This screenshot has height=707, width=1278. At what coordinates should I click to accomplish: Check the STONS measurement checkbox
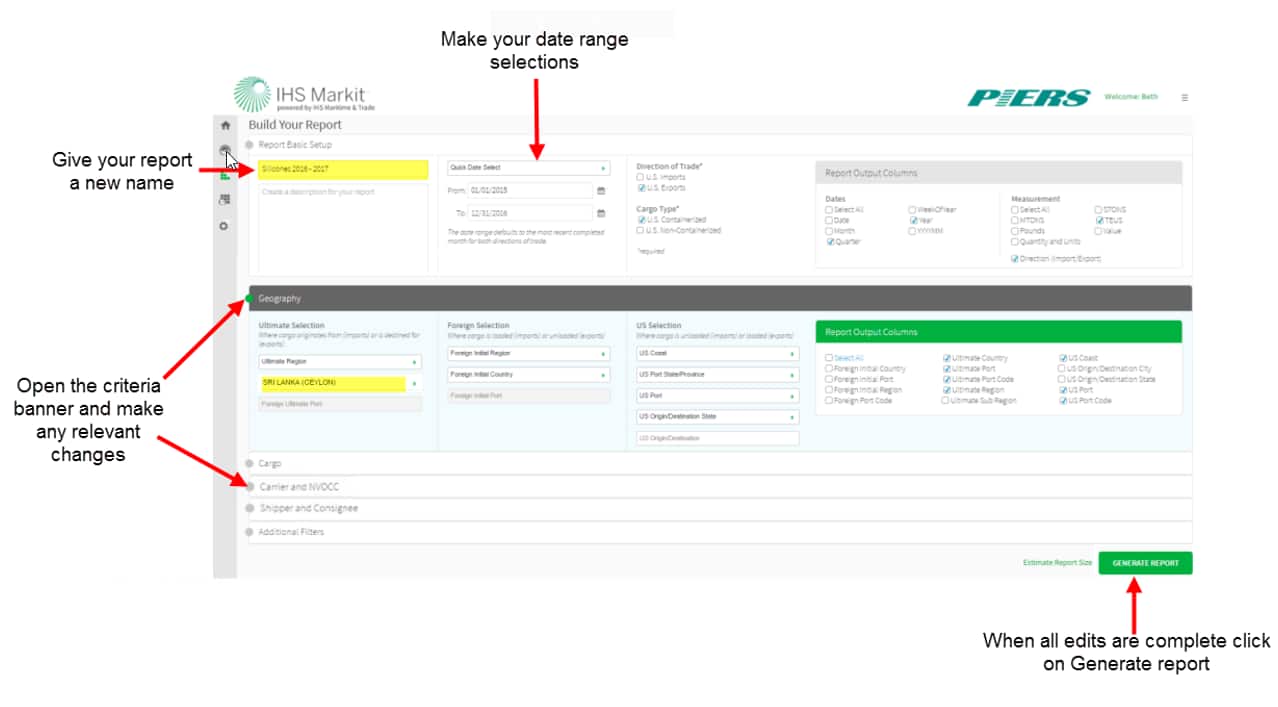pyautogui.click(x=1099, y=210)
